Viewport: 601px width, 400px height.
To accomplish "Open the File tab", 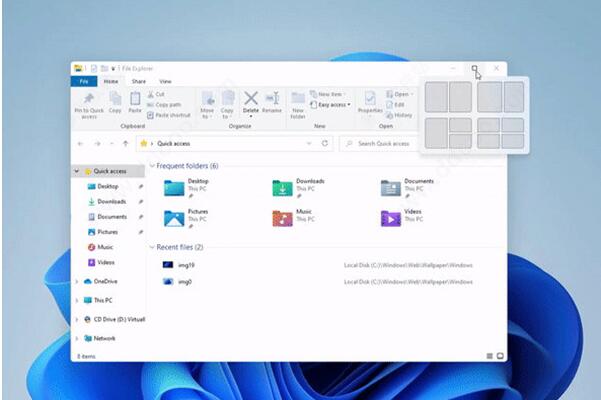I will coord(84,81).
